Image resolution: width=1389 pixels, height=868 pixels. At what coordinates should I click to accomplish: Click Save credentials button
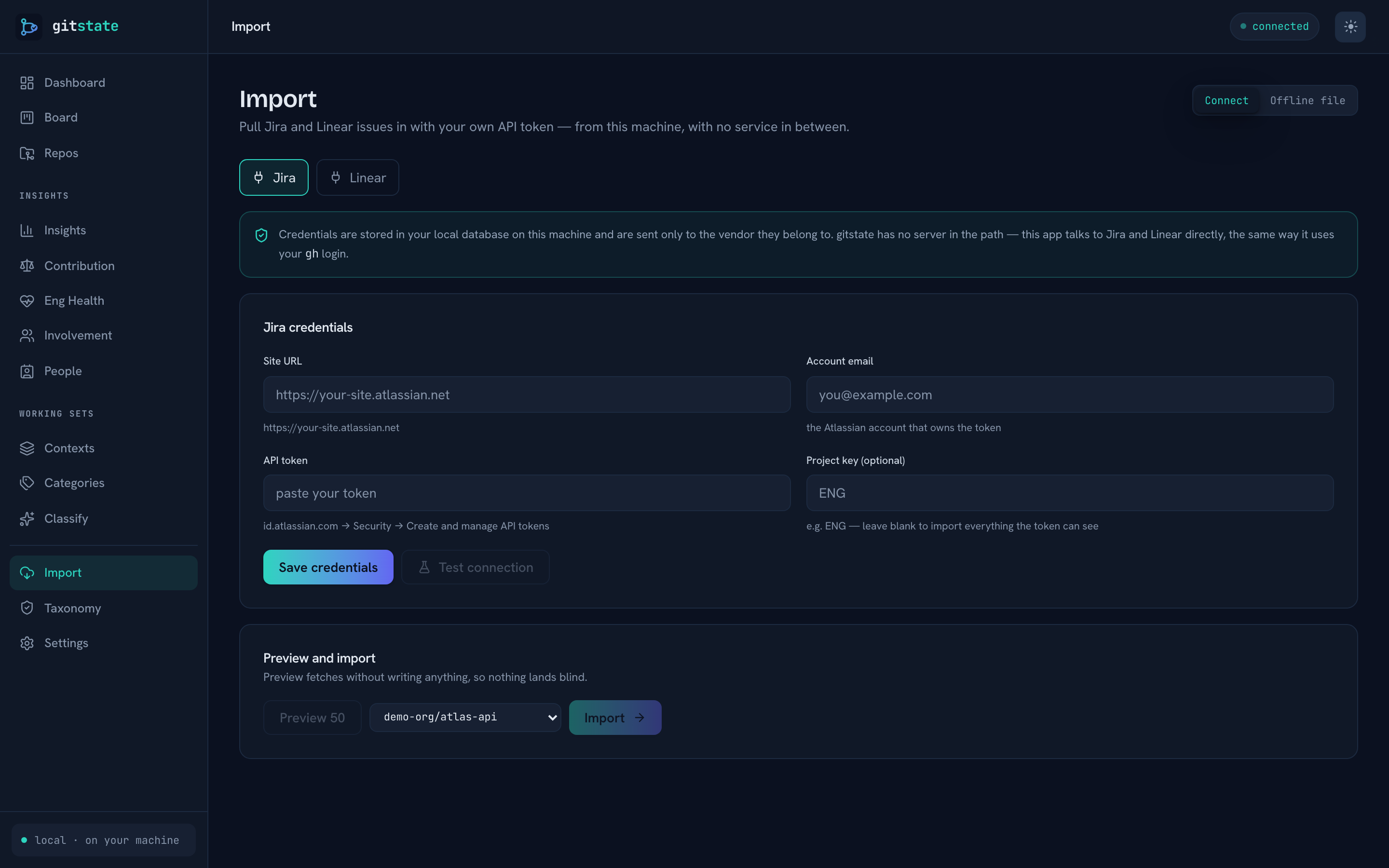[x=328, y=567]
